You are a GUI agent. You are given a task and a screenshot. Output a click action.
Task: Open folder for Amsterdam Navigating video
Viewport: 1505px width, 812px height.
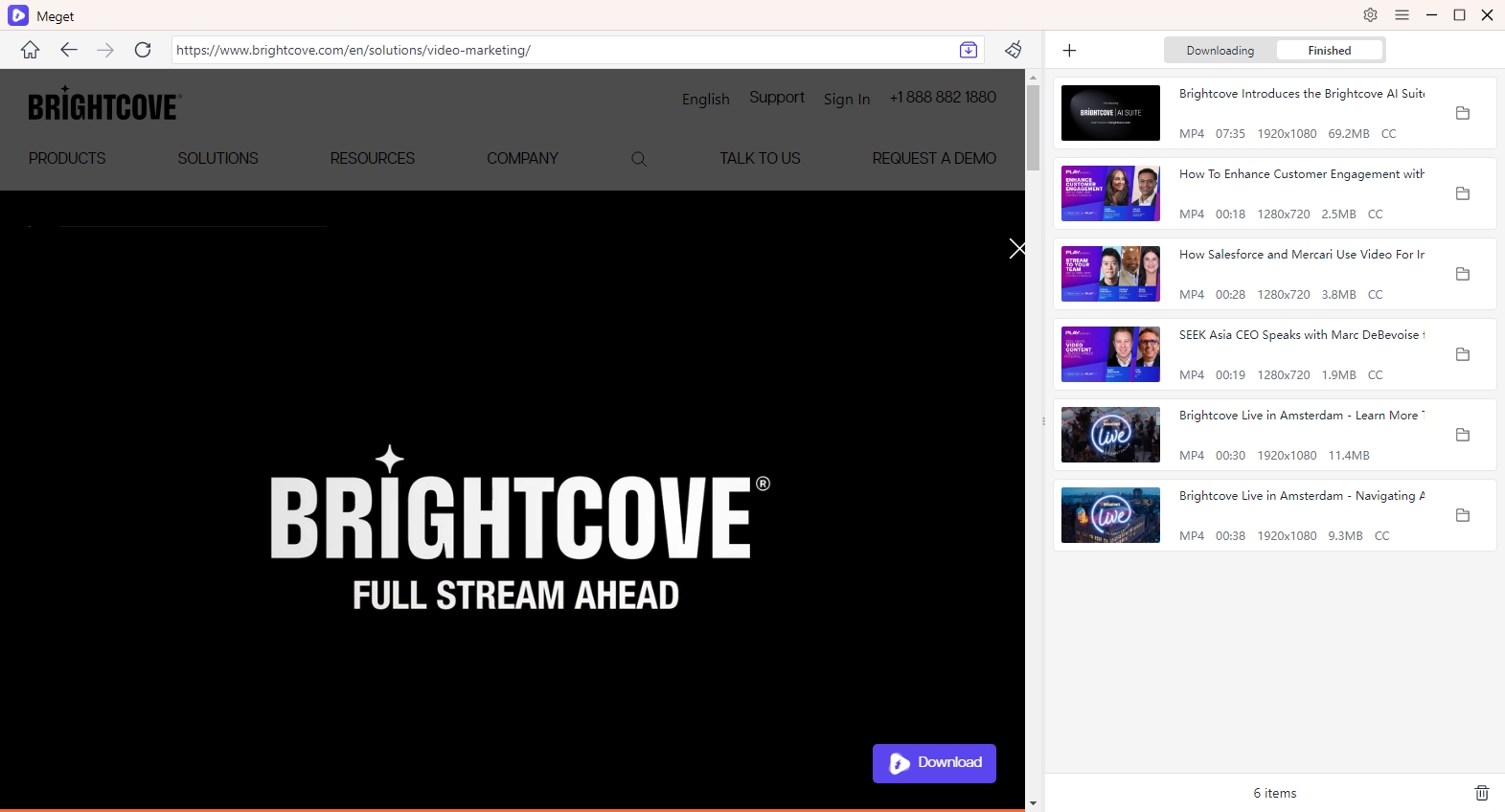1463,515
